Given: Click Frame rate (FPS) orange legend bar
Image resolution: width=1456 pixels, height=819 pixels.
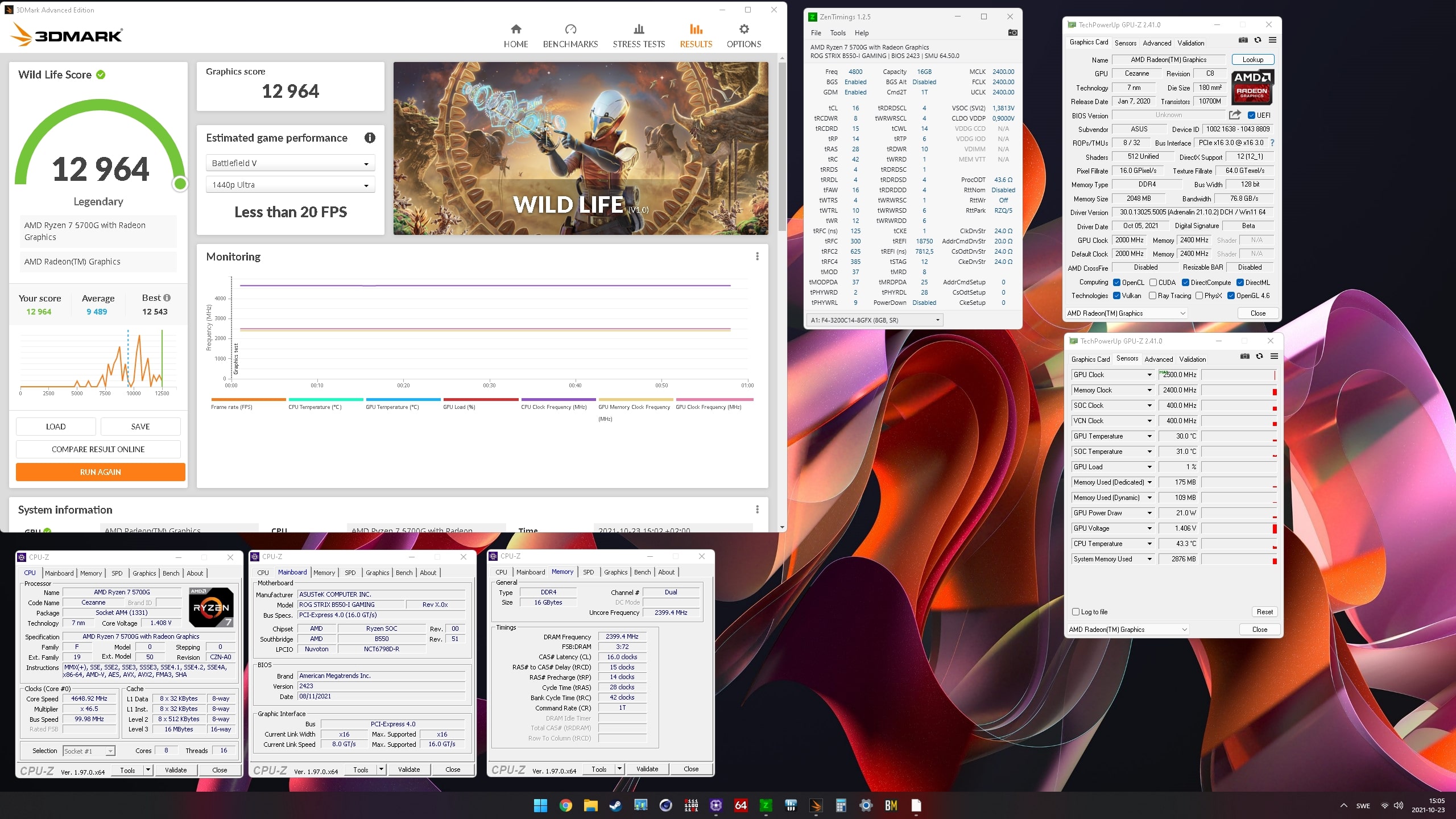Looking at the screenshot, I should tap(248, 399).
